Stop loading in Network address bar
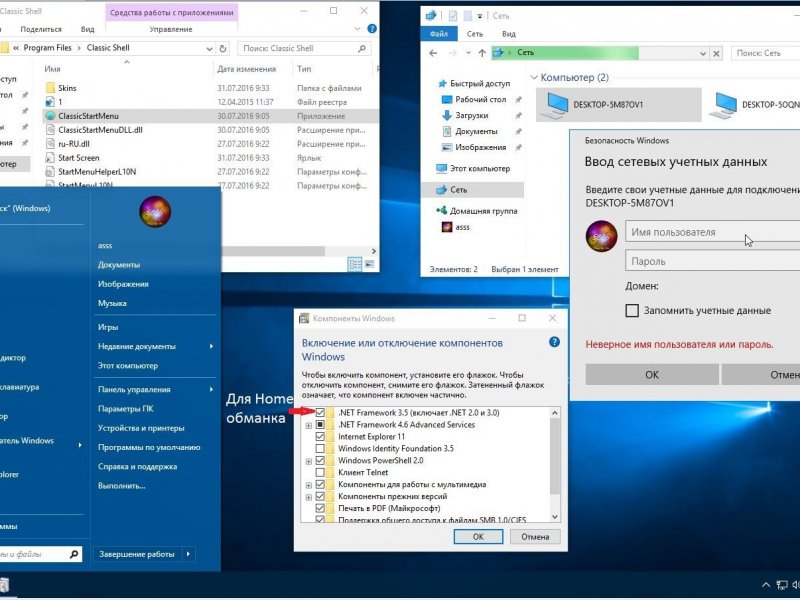The image size is (800, 600). tap(716, 53)
